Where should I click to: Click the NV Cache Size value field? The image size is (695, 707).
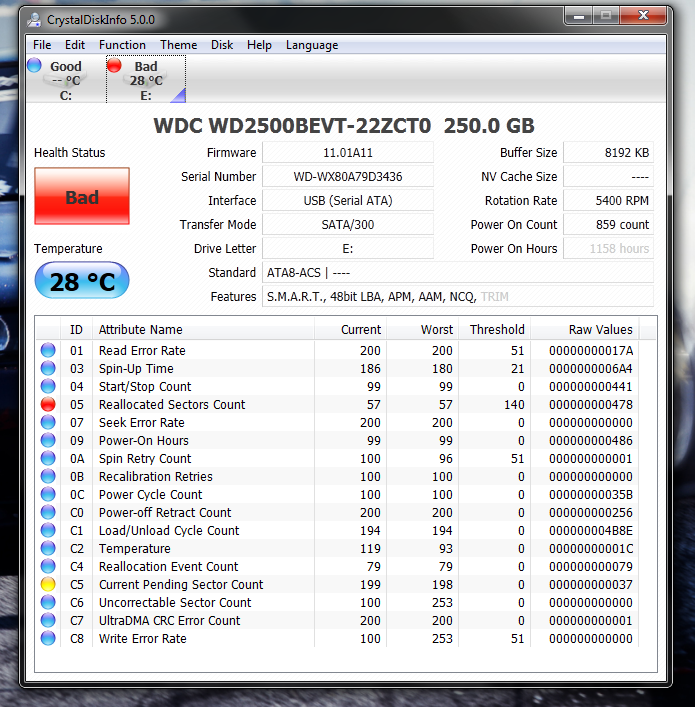[608, 176]
